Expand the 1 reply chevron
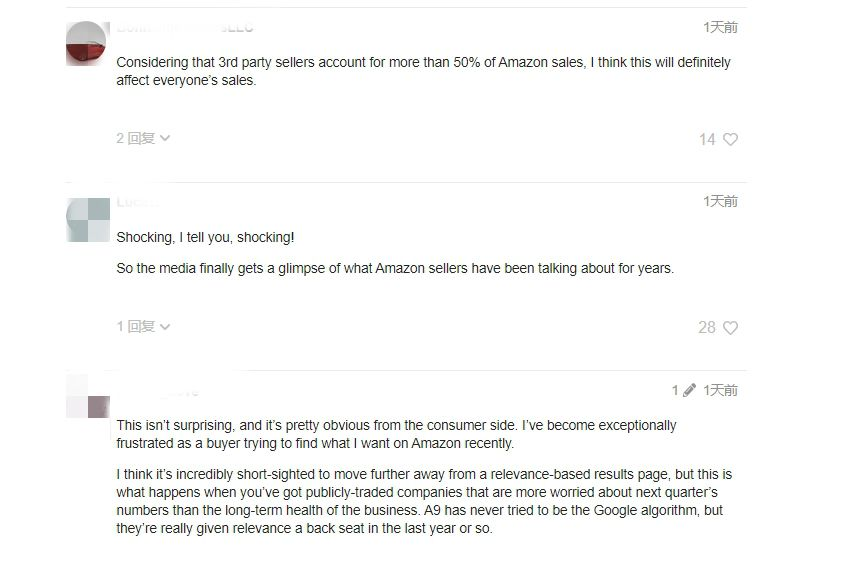This screenshot has width=854, height=564. click(165, 327)
